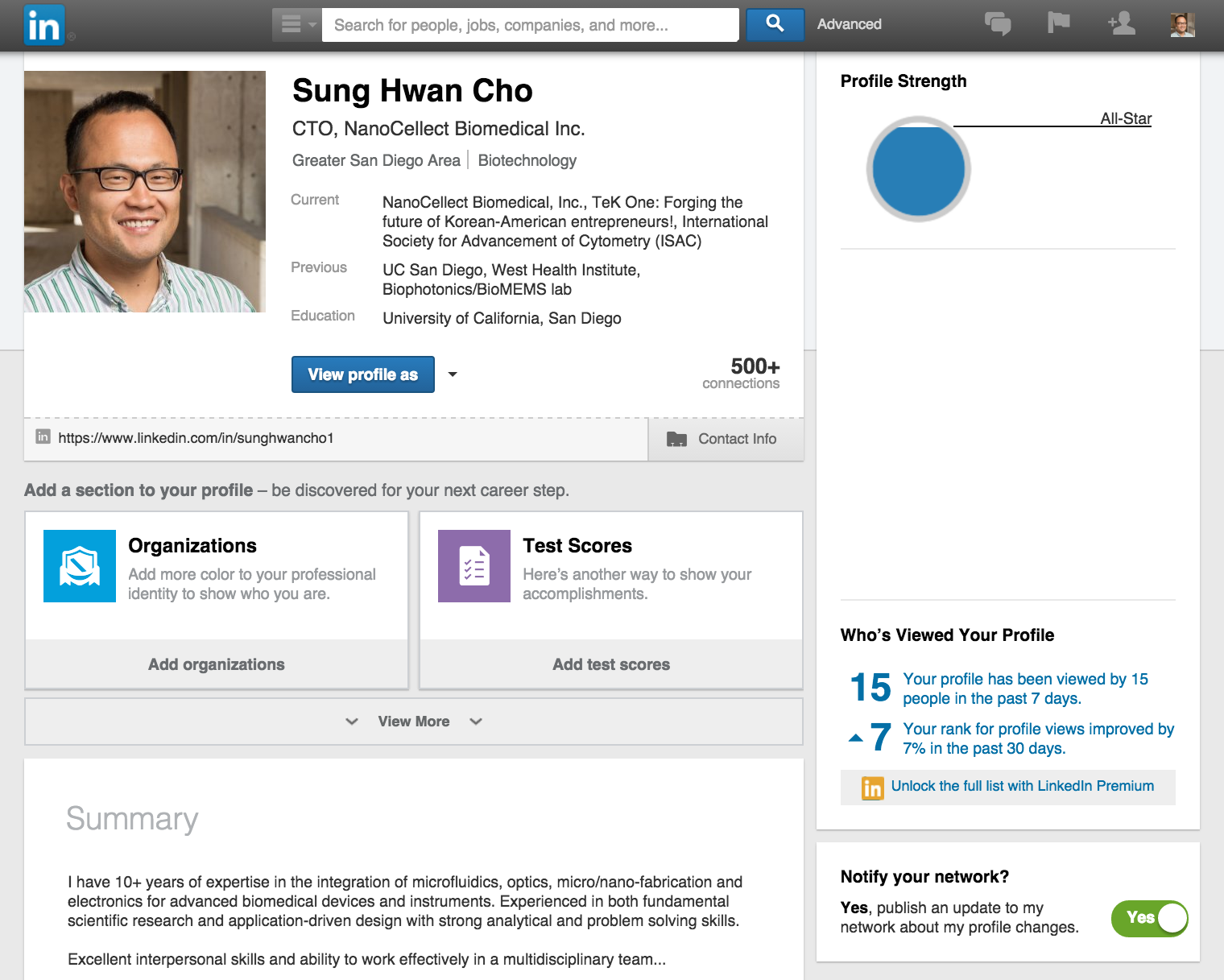Expand arrow next to View profile as

click(x=453, y=374)
